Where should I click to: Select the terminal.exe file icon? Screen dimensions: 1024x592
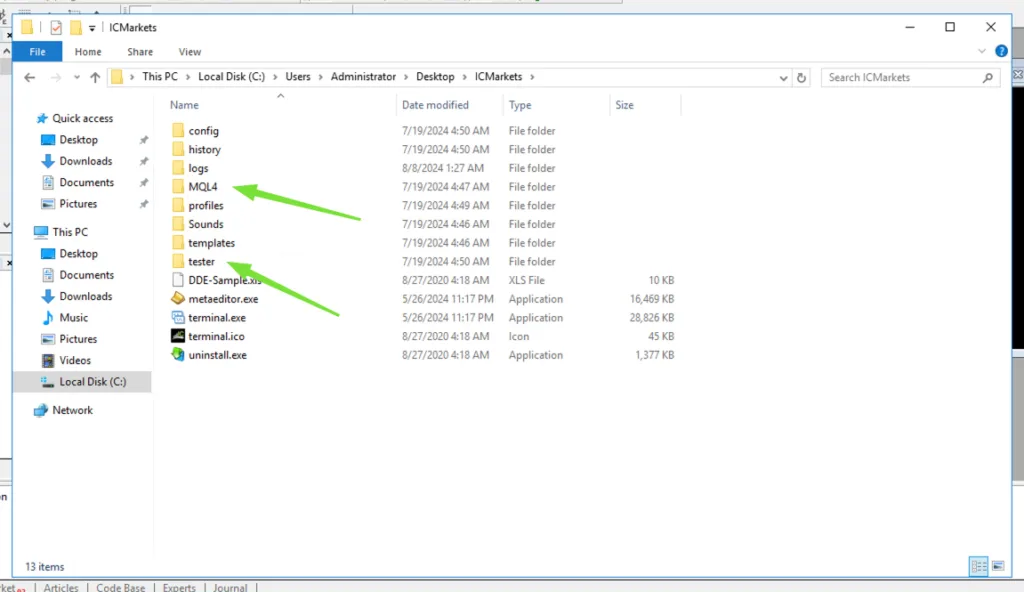coord(179,318)
